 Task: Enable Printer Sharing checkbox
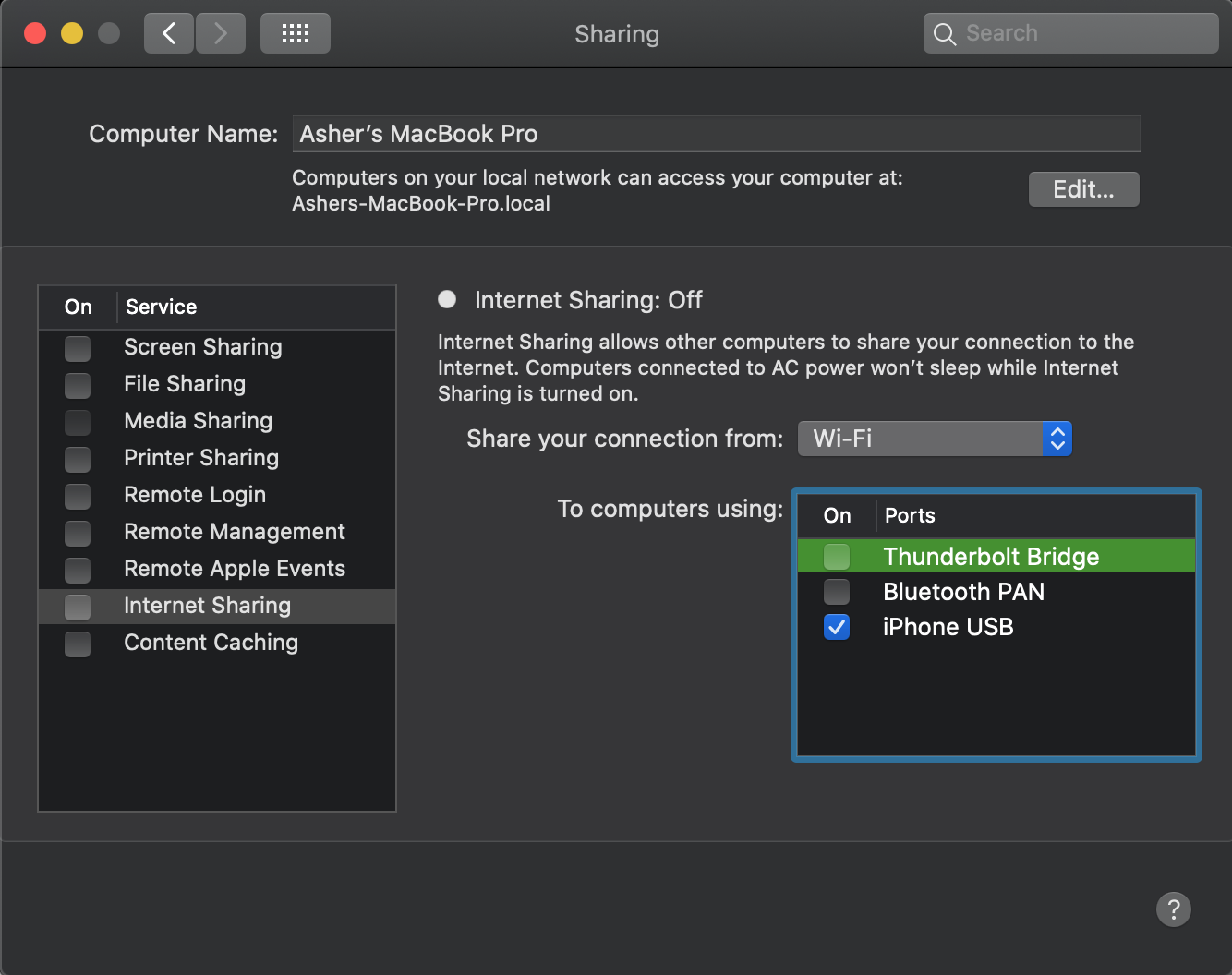(x=78, y=459)
